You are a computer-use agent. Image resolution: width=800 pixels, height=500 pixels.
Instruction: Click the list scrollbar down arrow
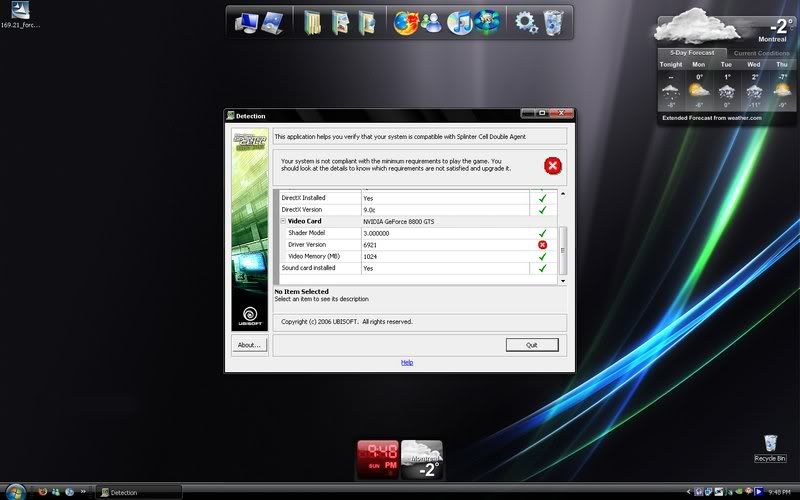(x=563, y=281)
